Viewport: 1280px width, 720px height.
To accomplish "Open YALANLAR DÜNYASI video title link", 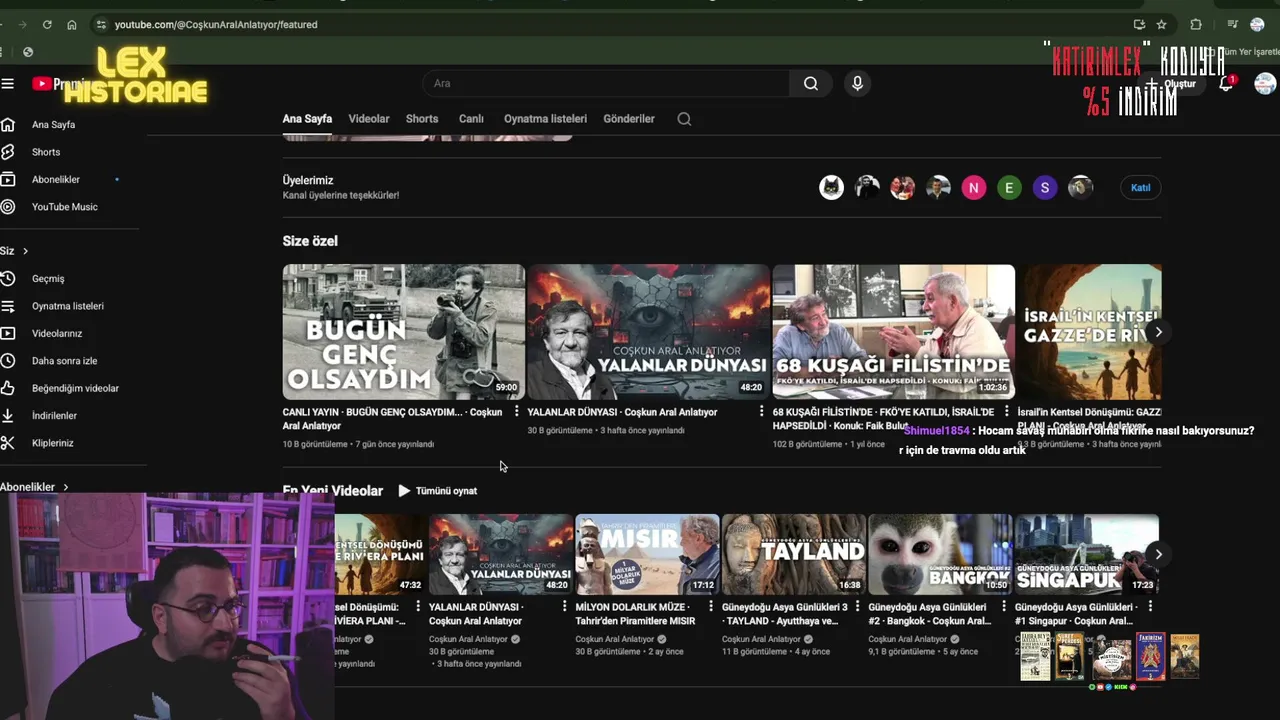I will (622, 412).
